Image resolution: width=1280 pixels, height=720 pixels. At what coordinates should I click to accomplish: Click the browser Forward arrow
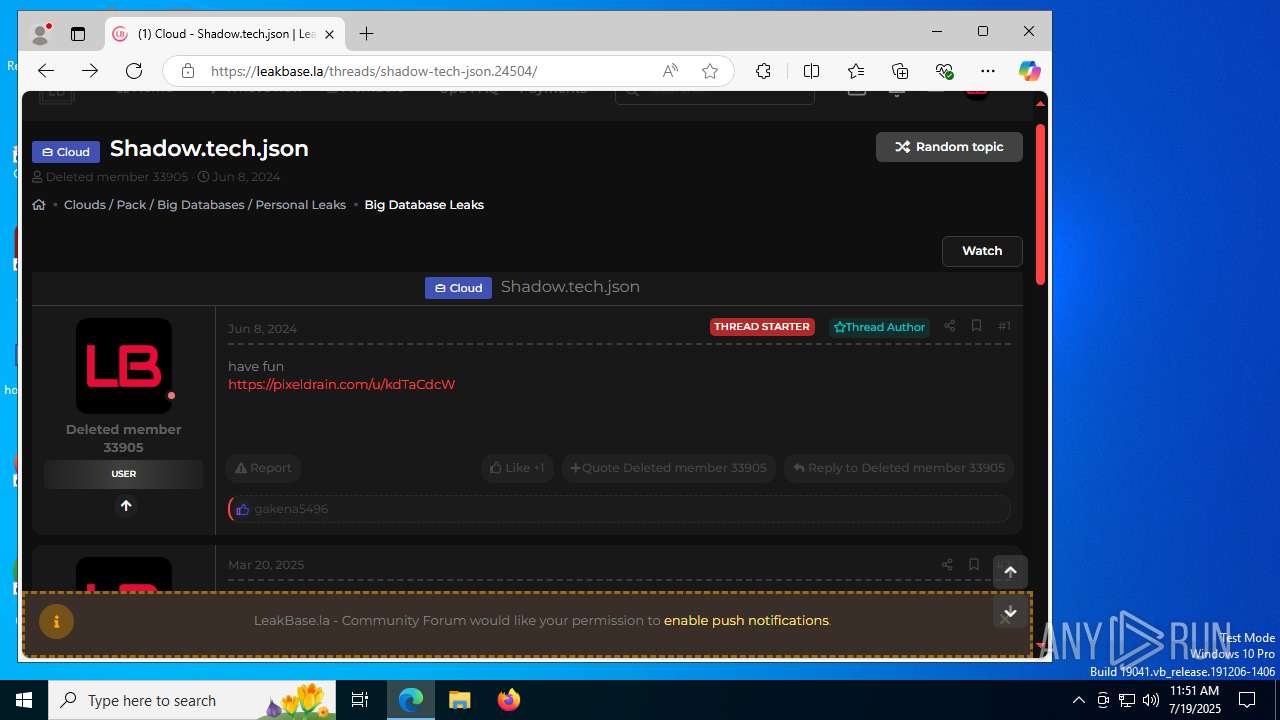click(90, 71)
